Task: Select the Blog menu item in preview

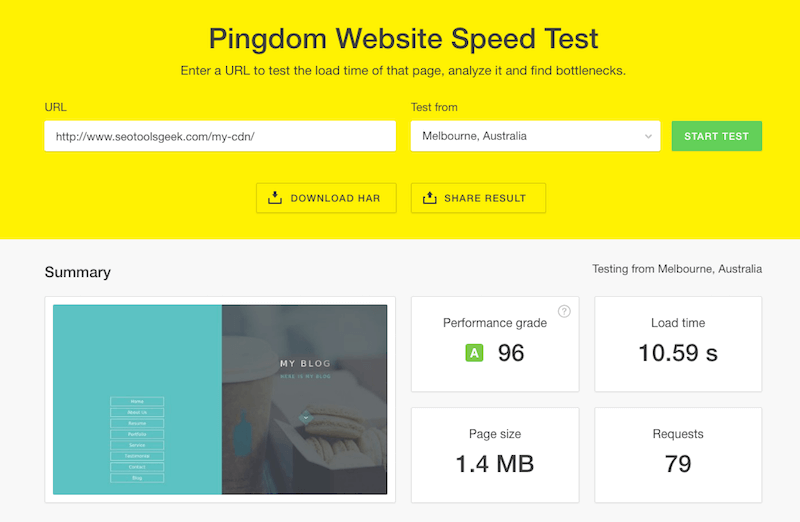Action: pos(137,478)
